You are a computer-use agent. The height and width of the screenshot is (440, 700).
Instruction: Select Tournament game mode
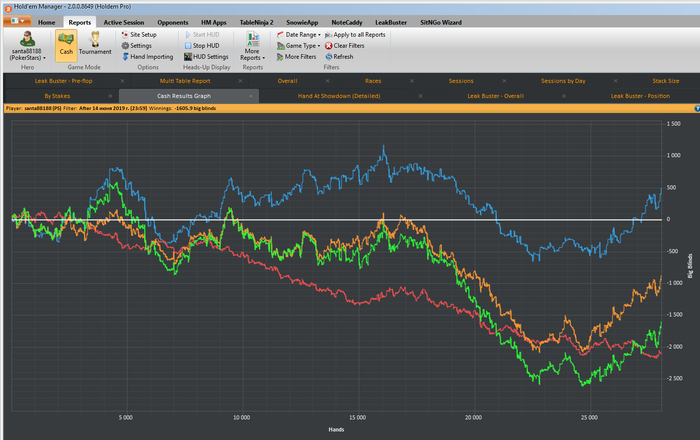(x=95, y=45)
